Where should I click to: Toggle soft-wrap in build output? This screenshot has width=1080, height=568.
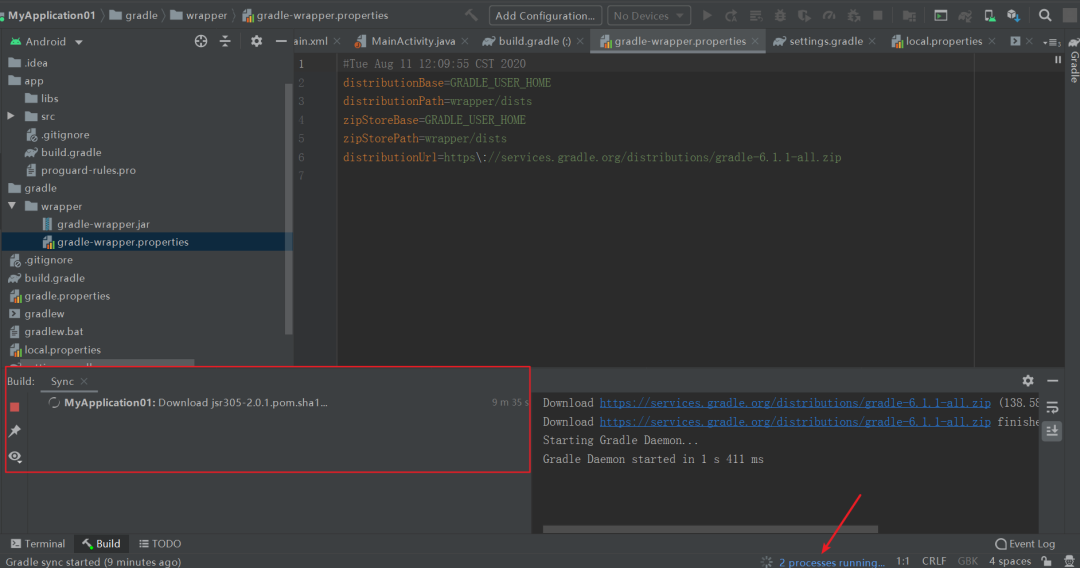[x=1052, y=408]
